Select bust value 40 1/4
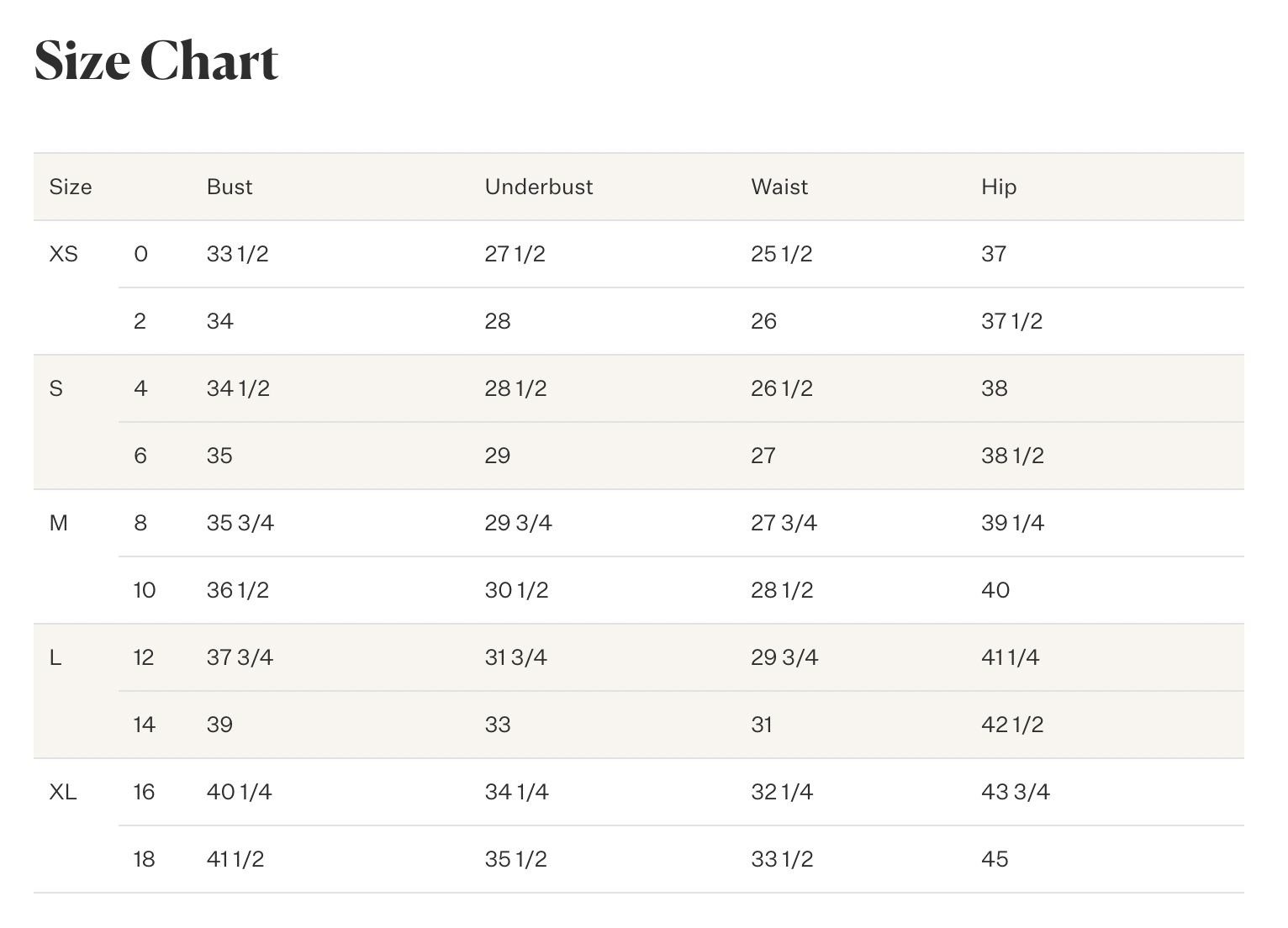1288x928 pixels. (x=240, y=792)
